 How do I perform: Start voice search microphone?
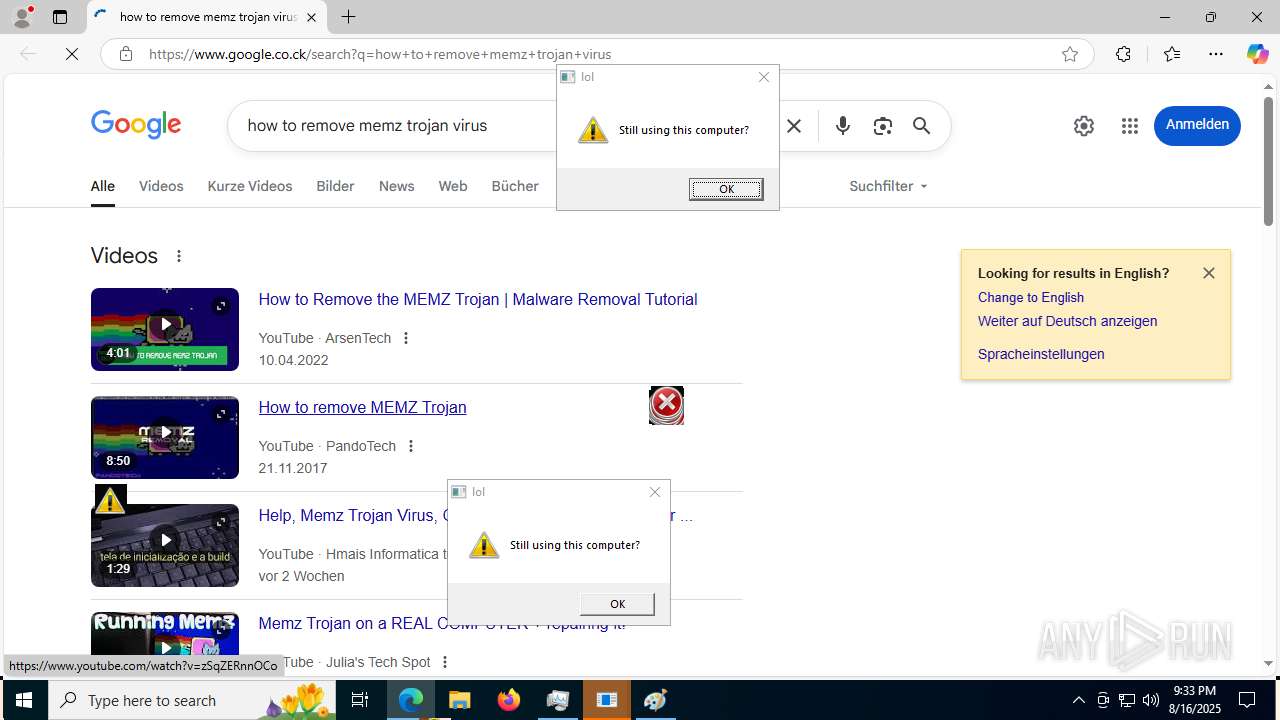click(843, 126)
